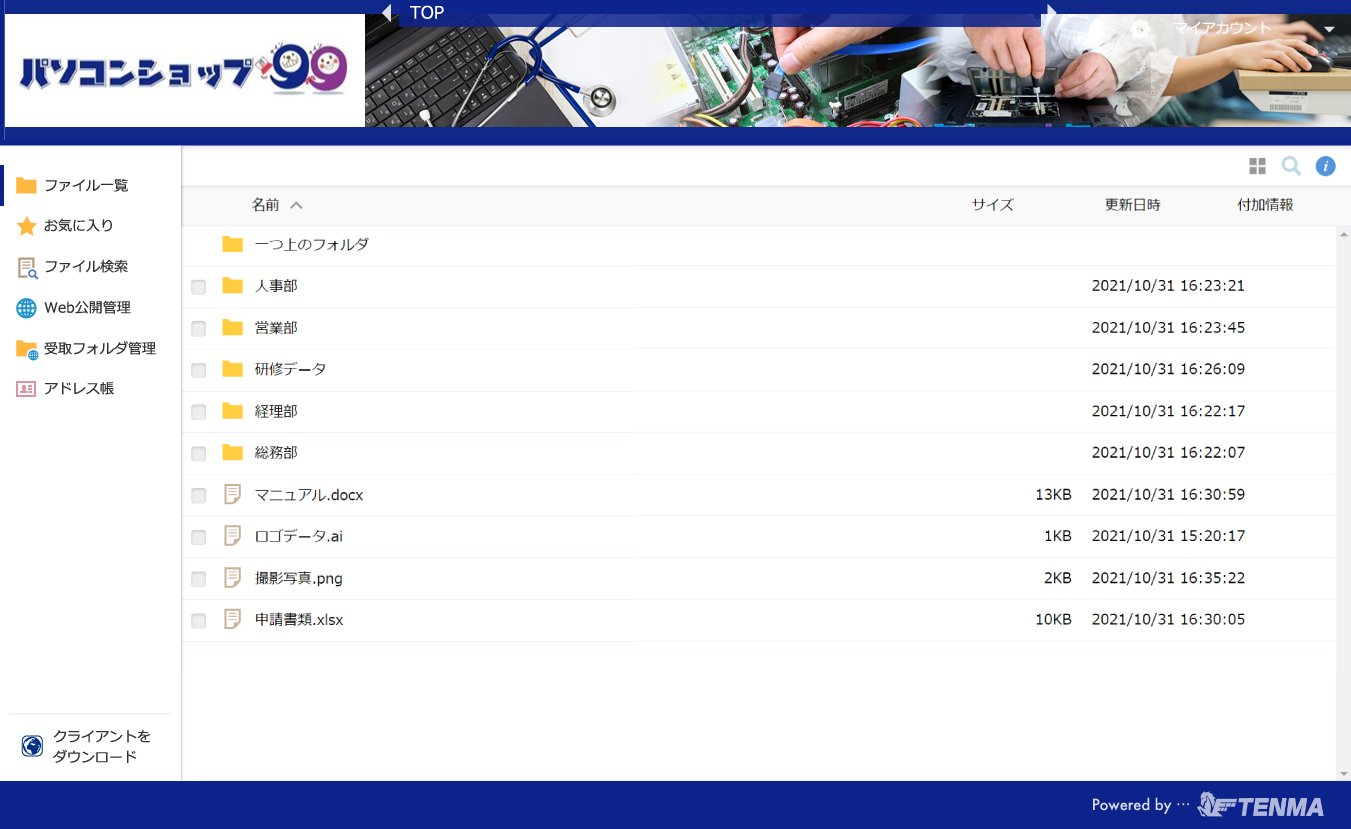Viewport: 1351px width, 829px height.
Task: Open ファイル一覧 in the sidebar
Action: (86, 185)
